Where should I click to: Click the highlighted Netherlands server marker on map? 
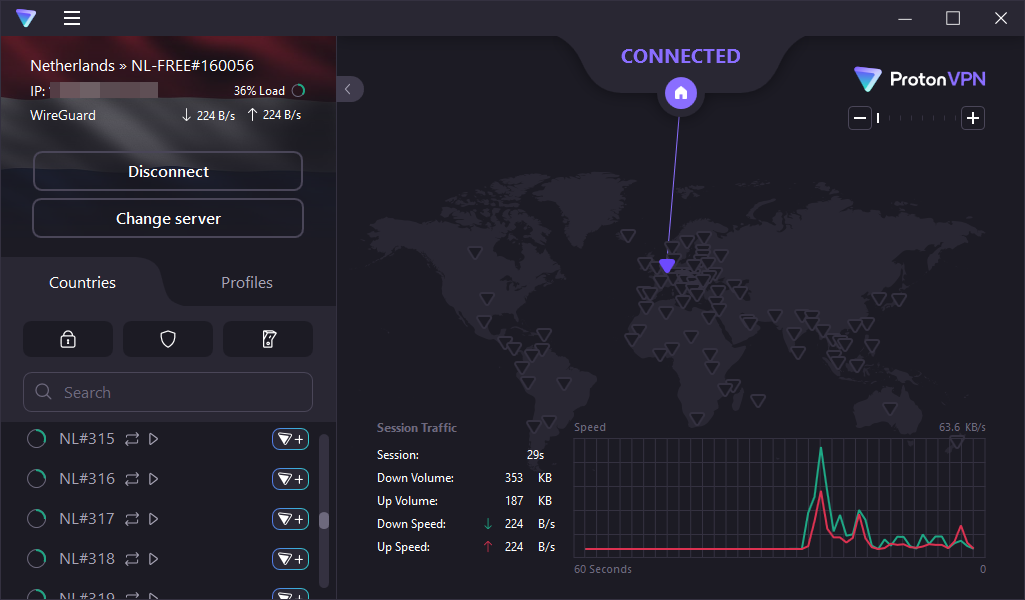coord(667,266)
